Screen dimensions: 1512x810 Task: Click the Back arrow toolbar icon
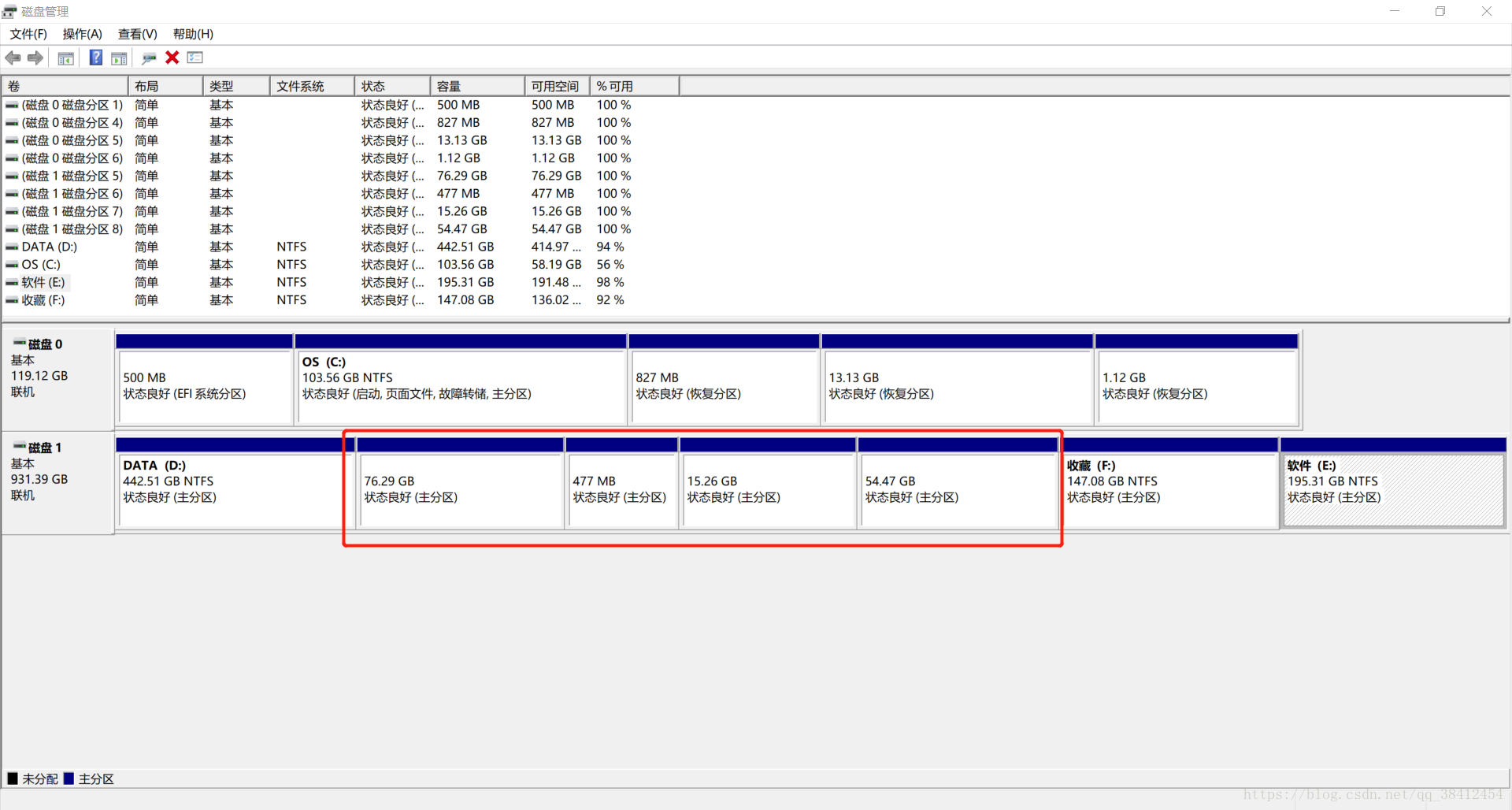[x=13, y=58]
